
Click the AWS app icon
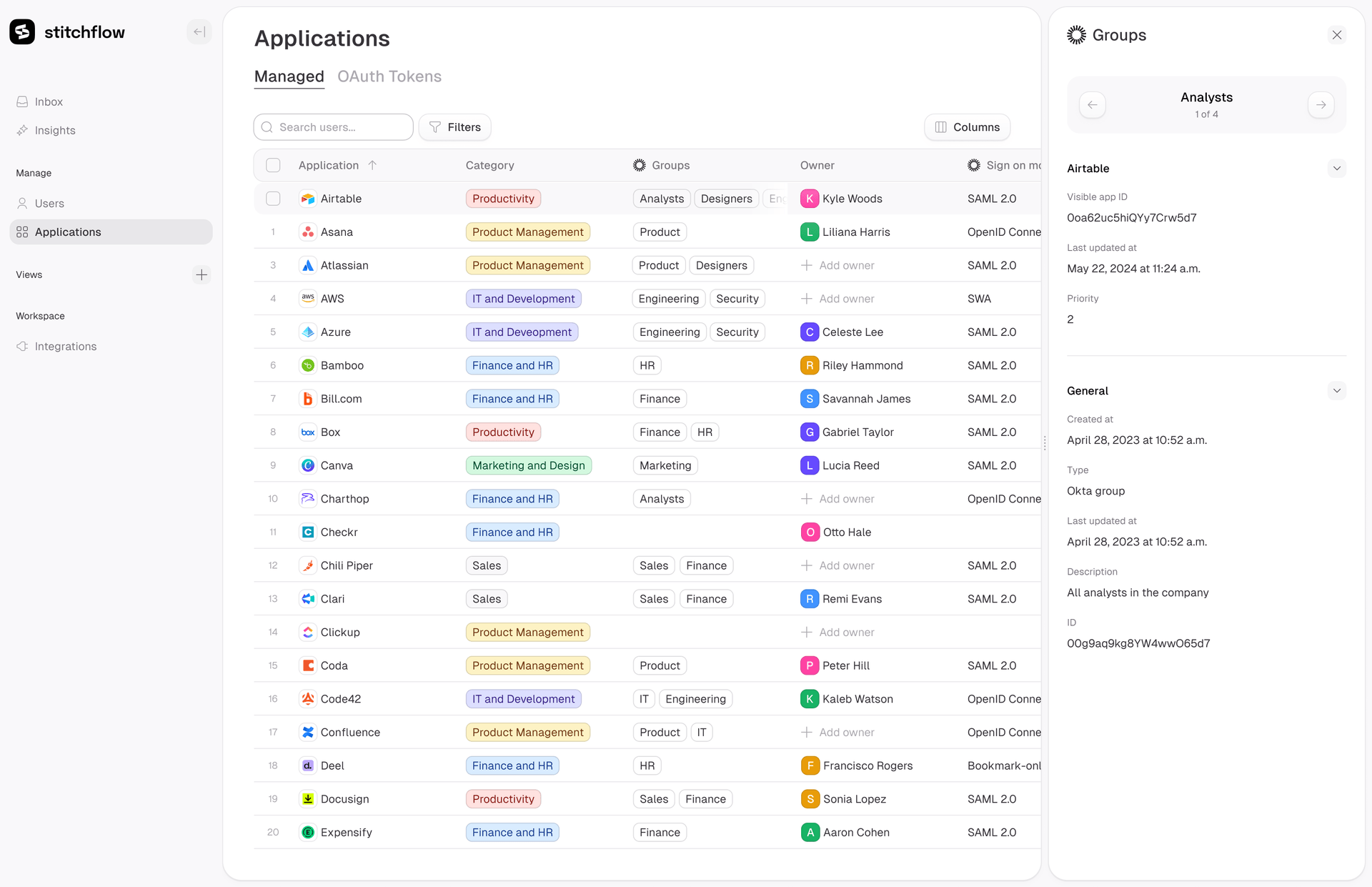tap(308, 299)
